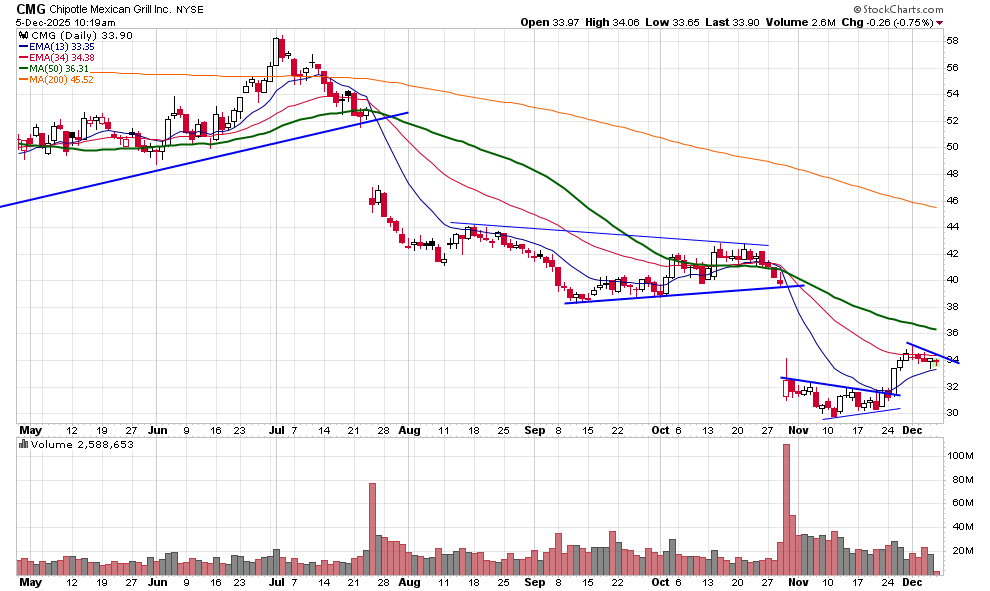Click the 58 price level on the right axis

953,41
